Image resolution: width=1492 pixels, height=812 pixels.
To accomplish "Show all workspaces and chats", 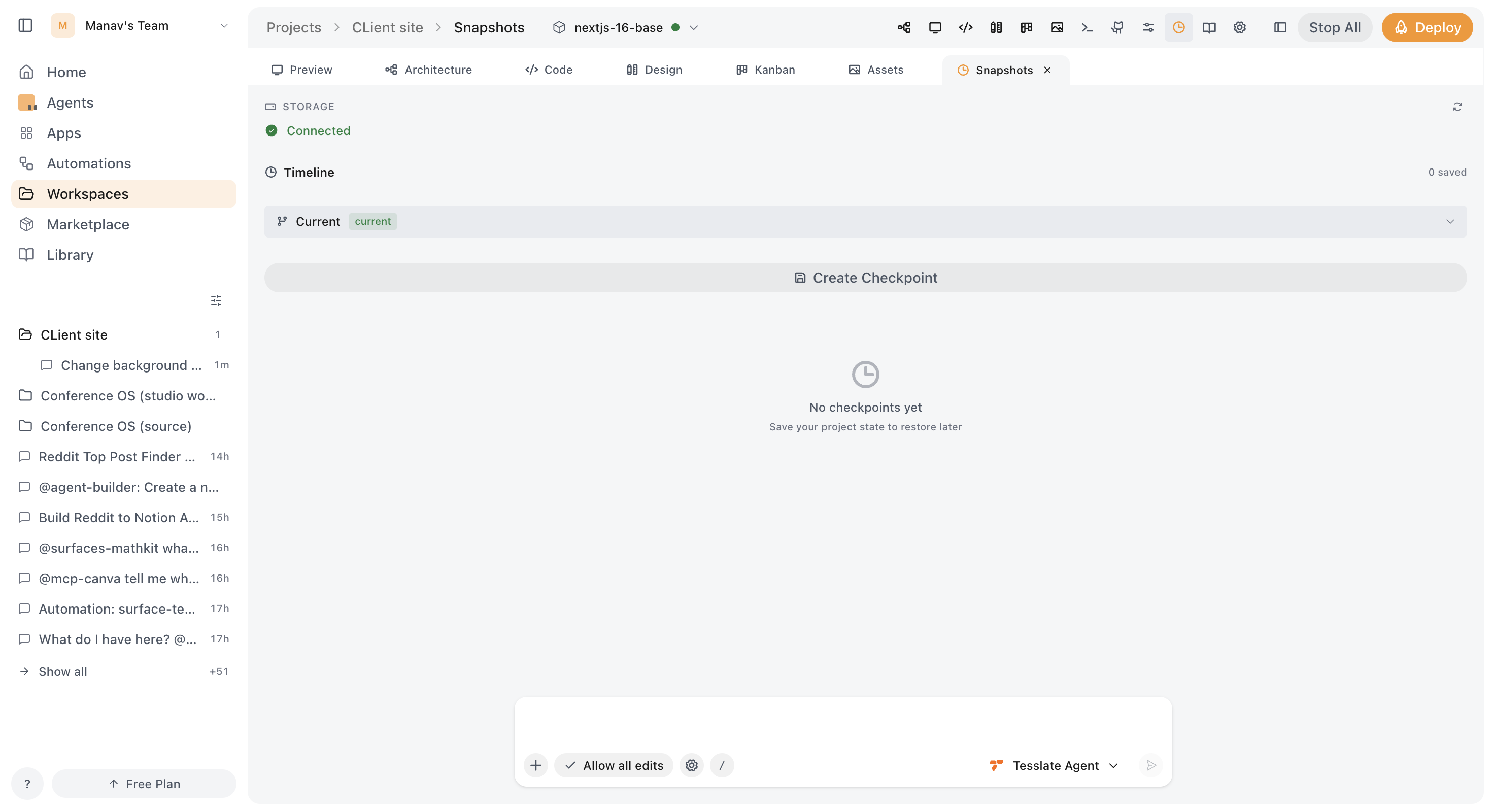I will [123, 671].
